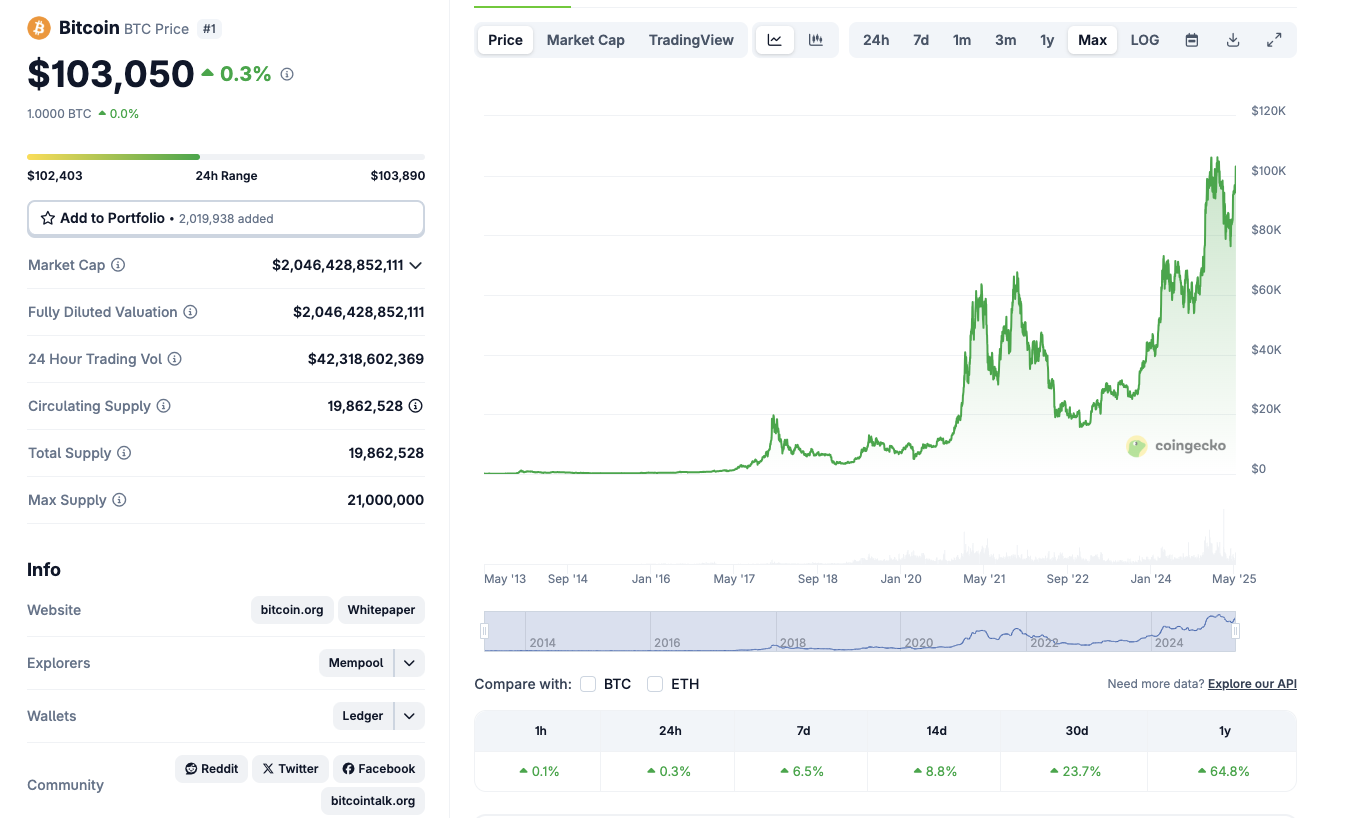1350x818 pixels.
Task: Click the Explore our API link
Action: 1252,684
